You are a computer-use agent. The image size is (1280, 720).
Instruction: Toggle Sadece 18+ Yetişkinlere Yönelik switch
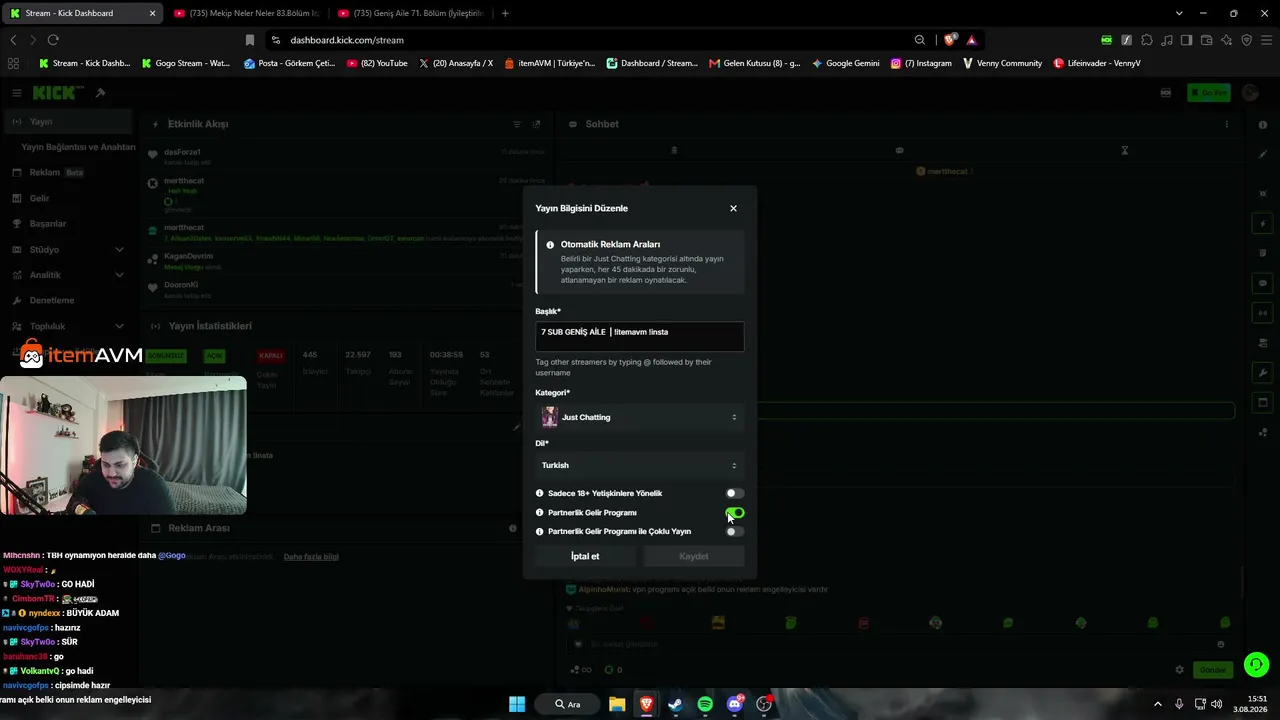point(735,493)
